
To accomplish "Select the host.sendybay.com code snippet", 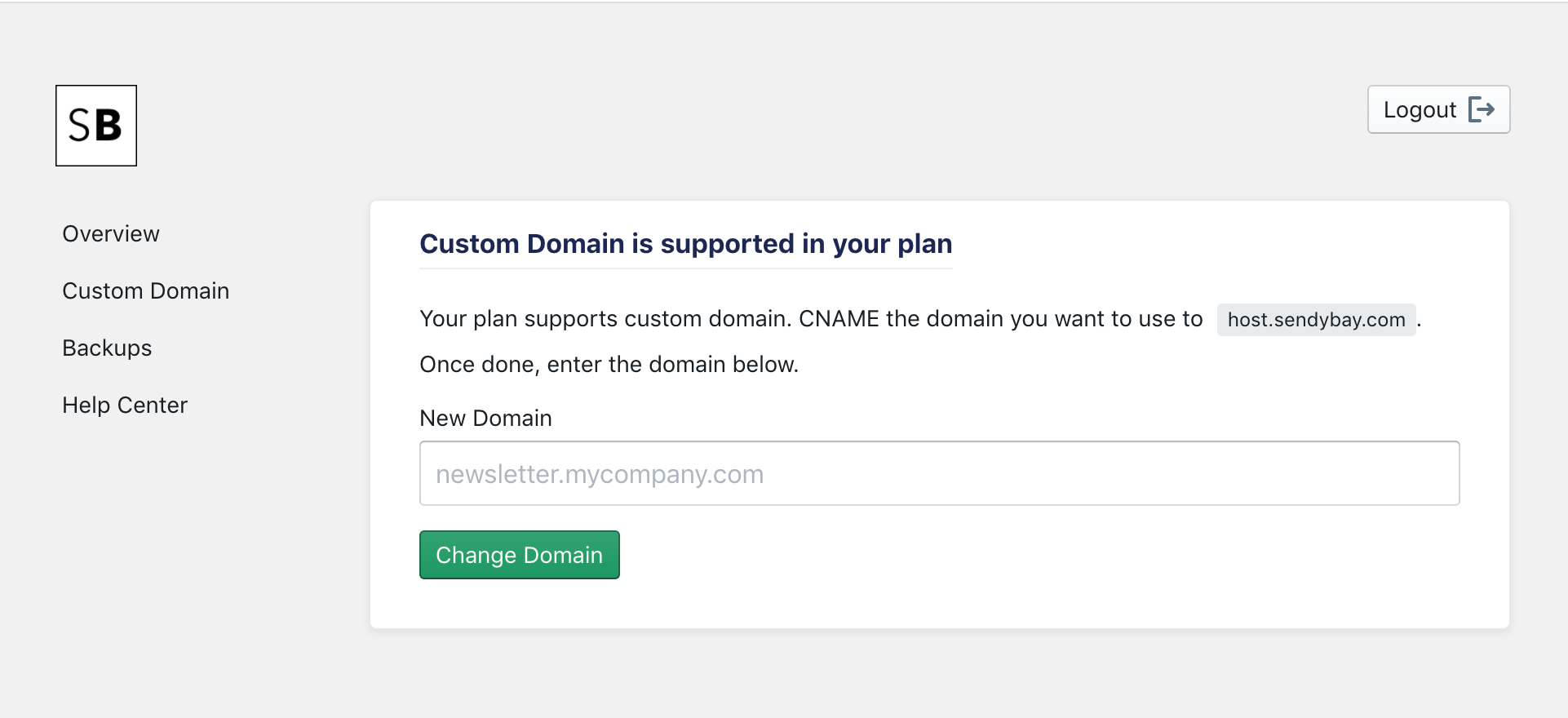I will pyautogui.click(x=1317, y=320).
